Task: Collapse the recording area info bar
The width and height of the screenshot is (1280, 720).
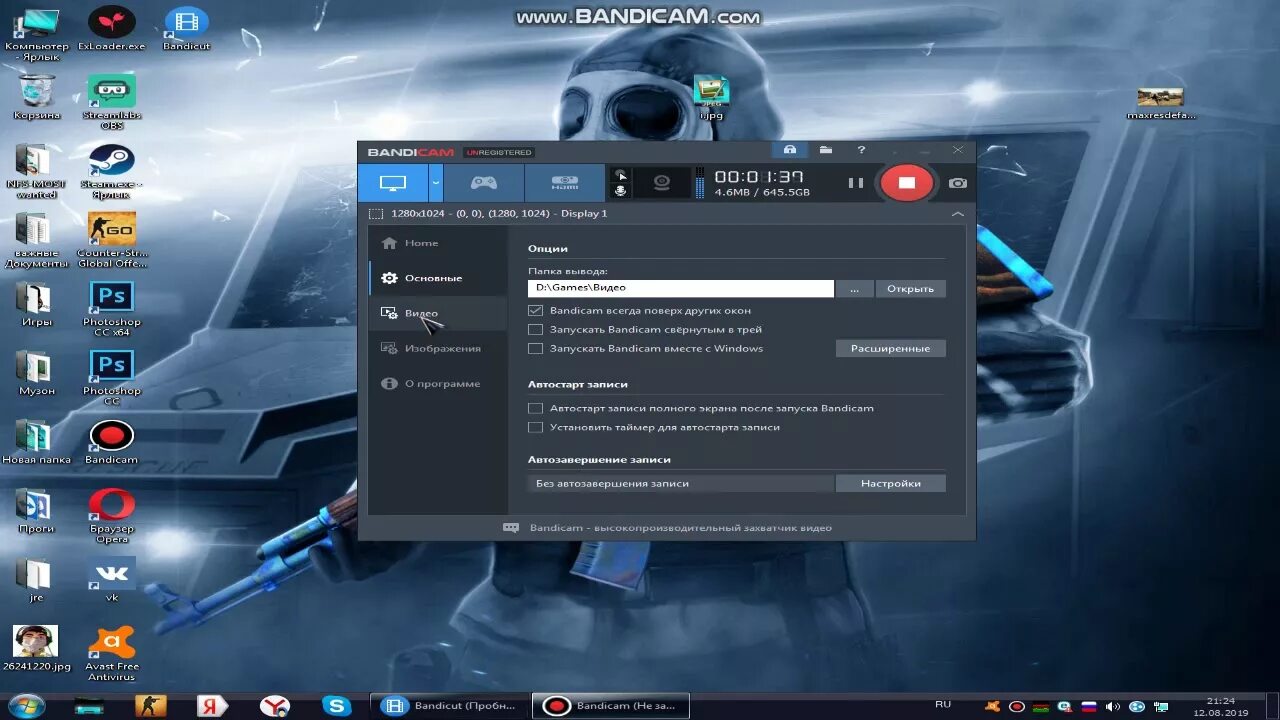Action: tap(958, 214)
